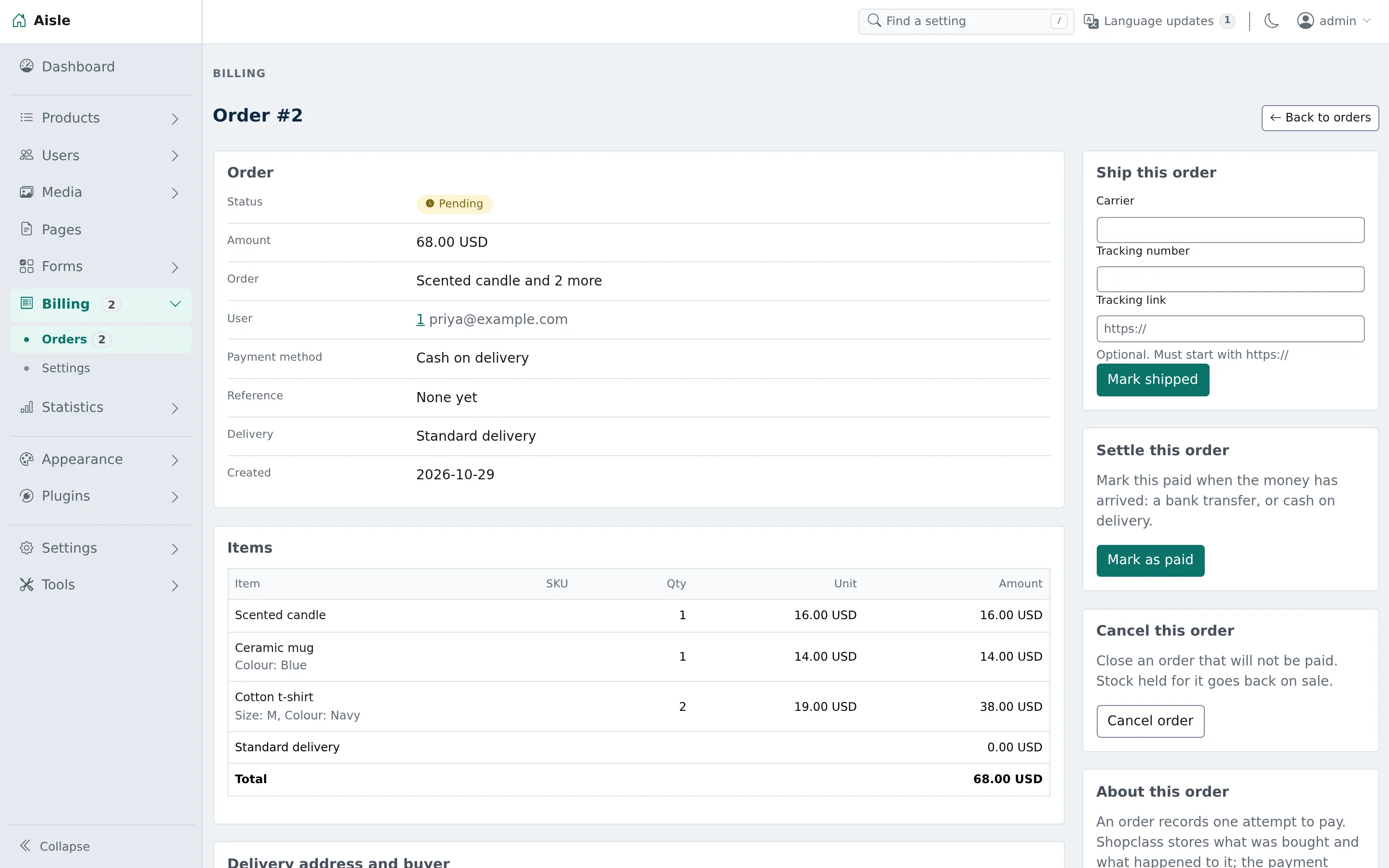Expand the Users submenu chevron
1389x868 pixels.
175,156
